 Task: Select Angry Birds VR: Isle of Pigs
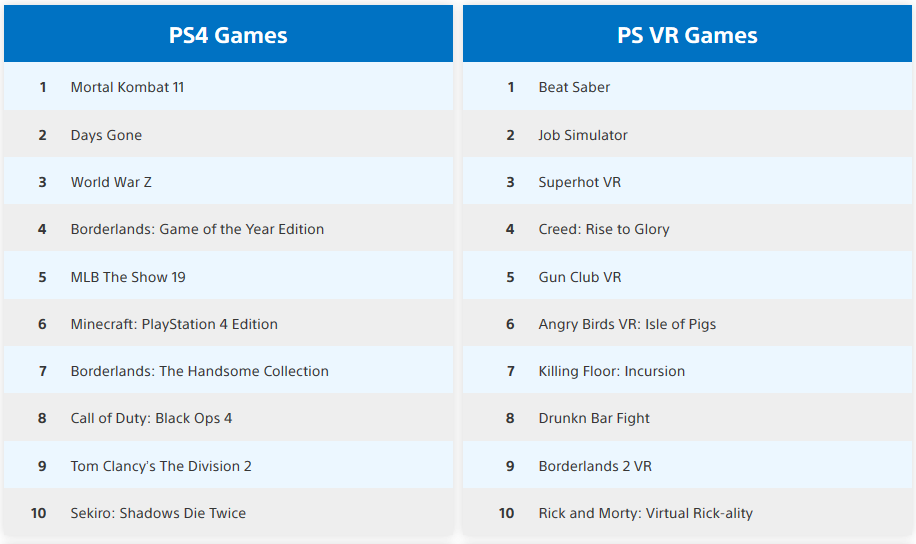tap(627, 324)
